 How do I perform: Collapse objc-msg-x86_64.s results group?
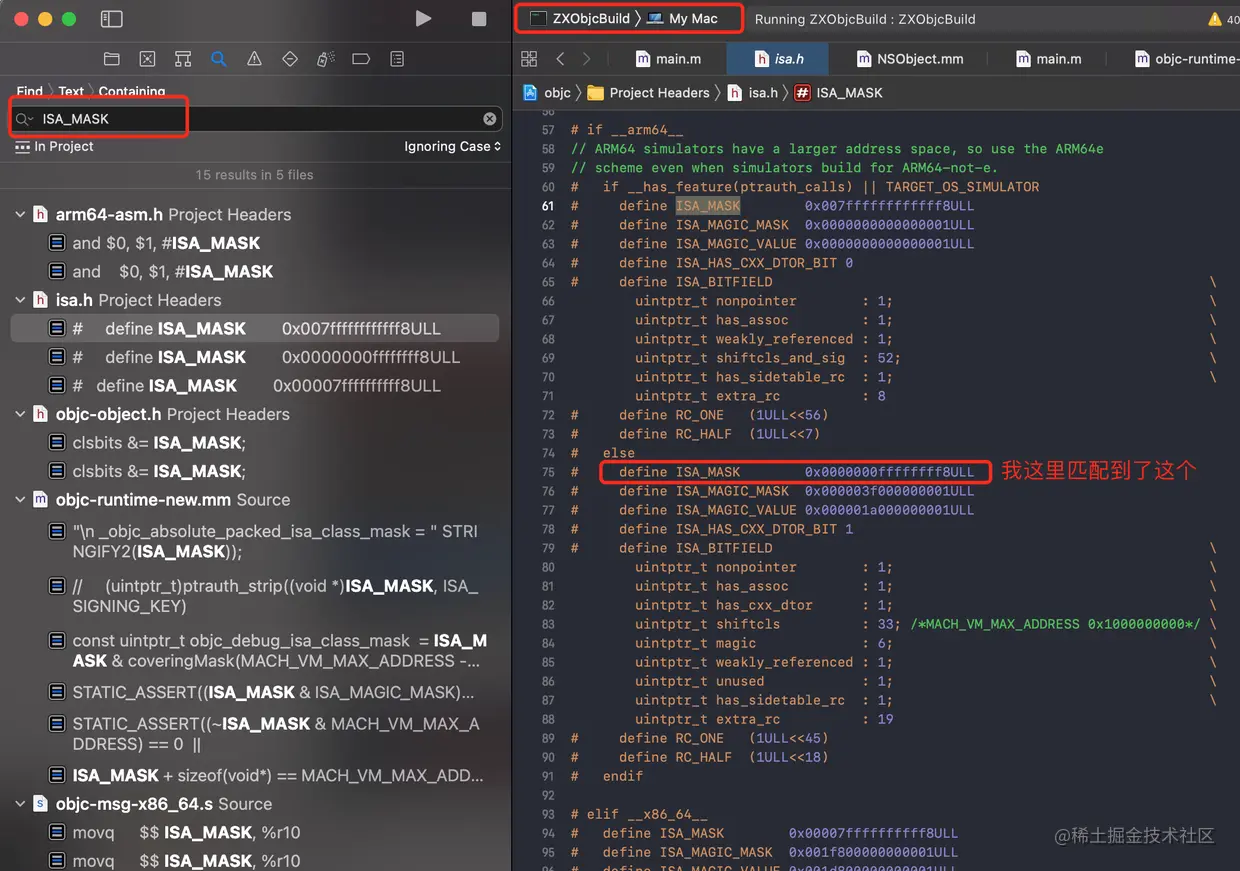[20, 804]
